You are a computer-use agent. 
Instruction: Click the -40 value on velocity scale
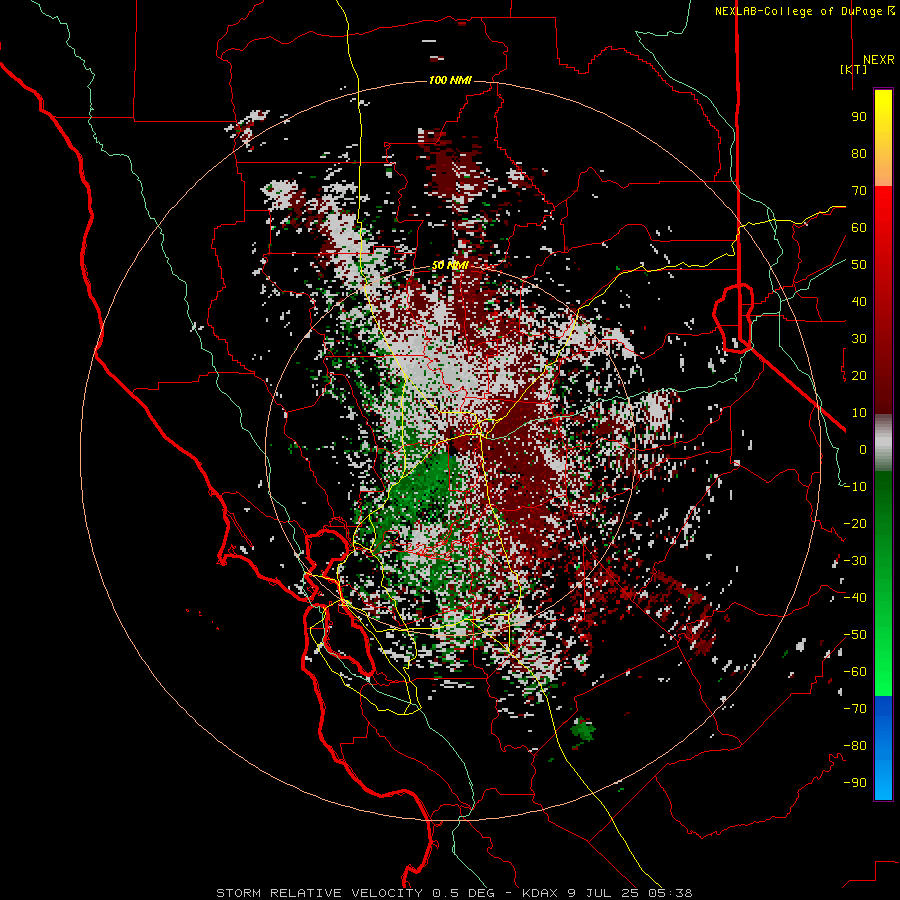click(x=855, y=598)
